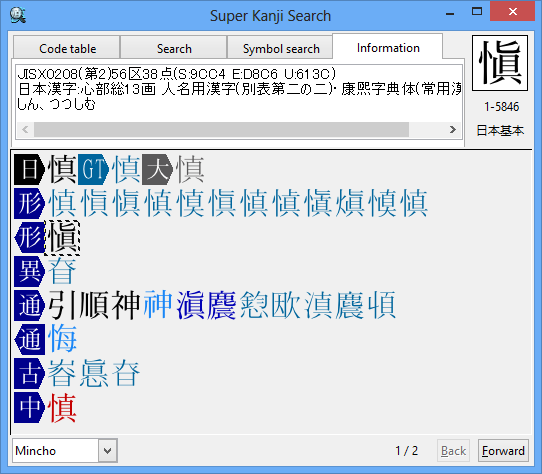The width and height of the screenshot is (542, 474).
Task: Select the light blue 悔 character
Action: (x=62, y=340)
